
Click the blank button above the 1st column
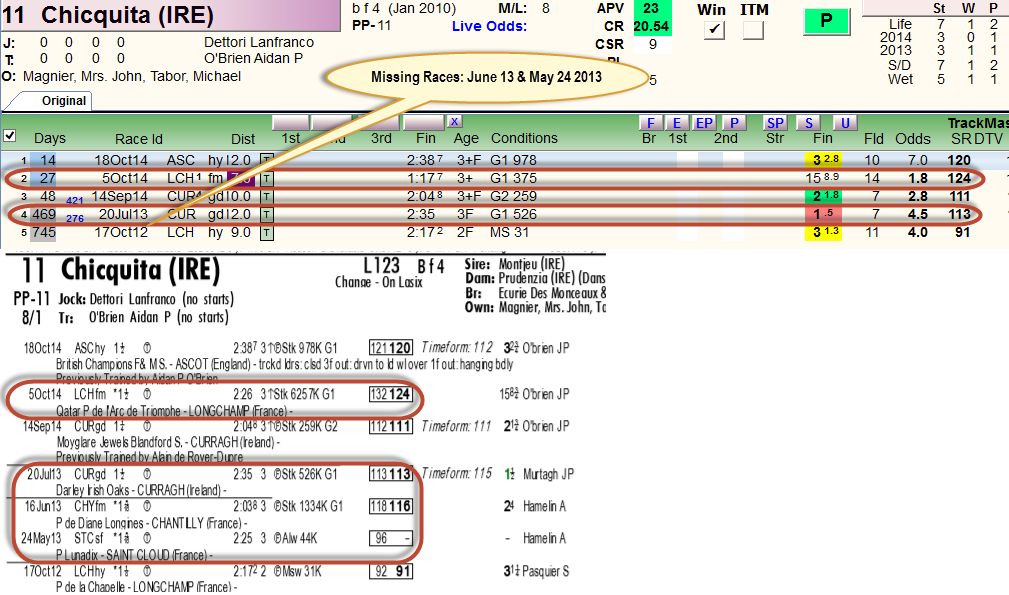point(291,122)
